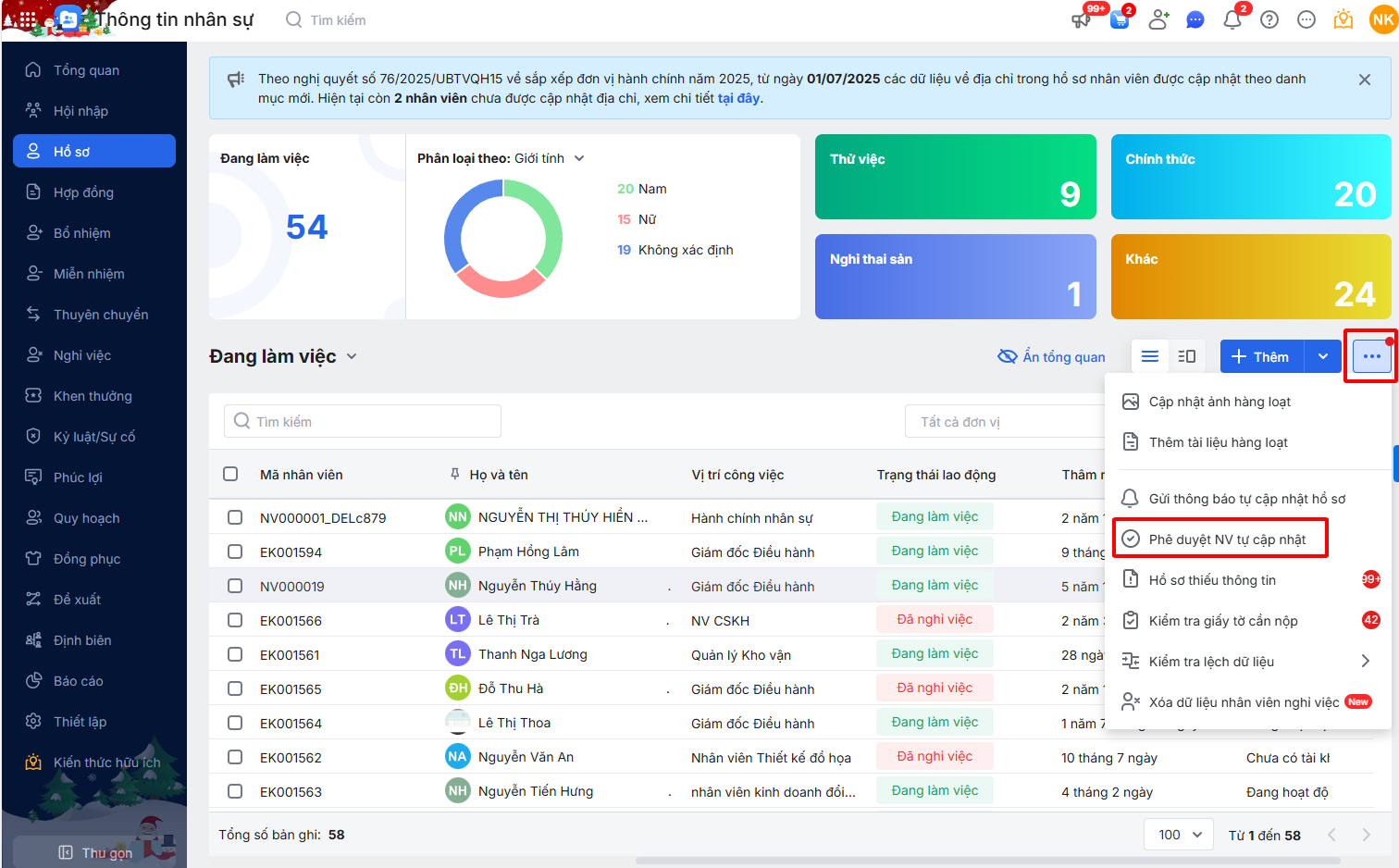Switch to split panel view icon

pos(1186,356)
